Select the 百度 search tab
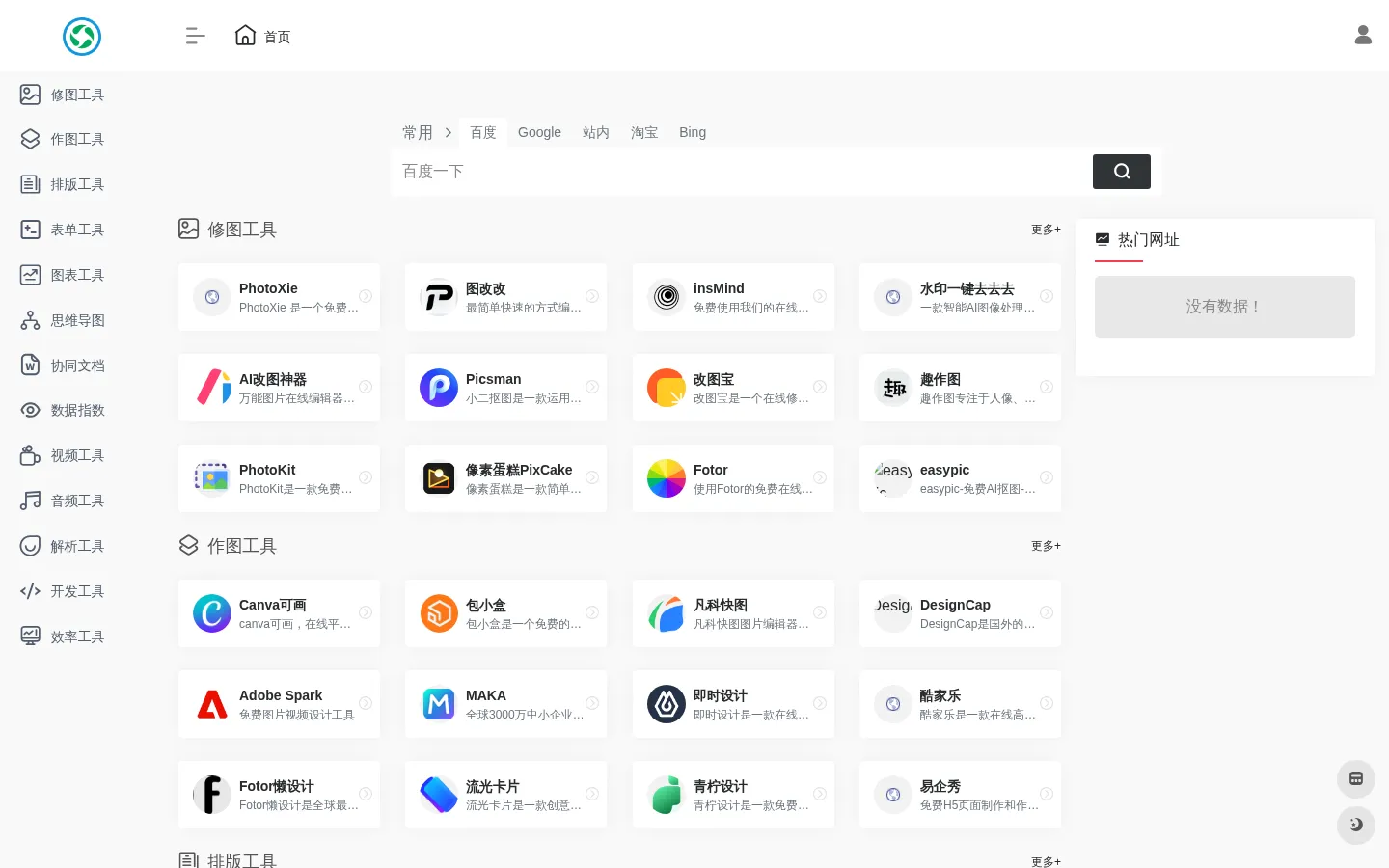Screen dimensions: 1389x868 click(x=483, y=133)
